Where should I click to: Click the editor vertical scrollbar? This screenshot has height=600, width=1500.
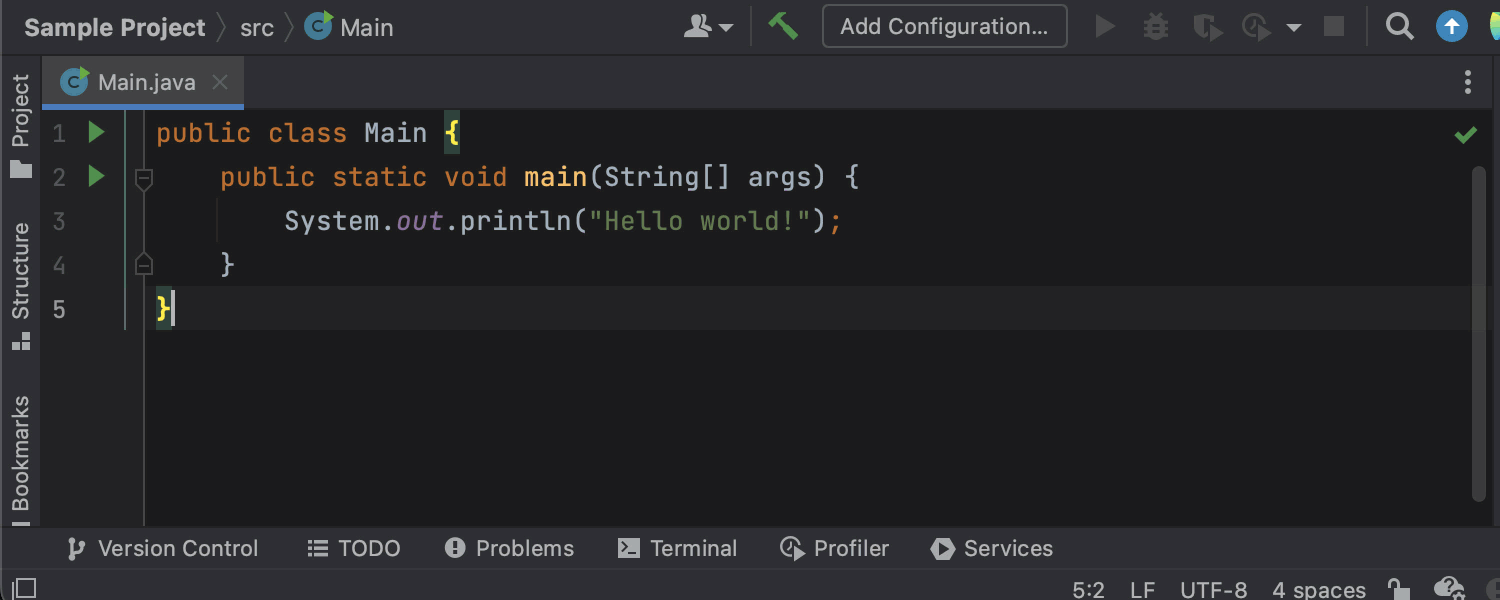coord(1479,330)
